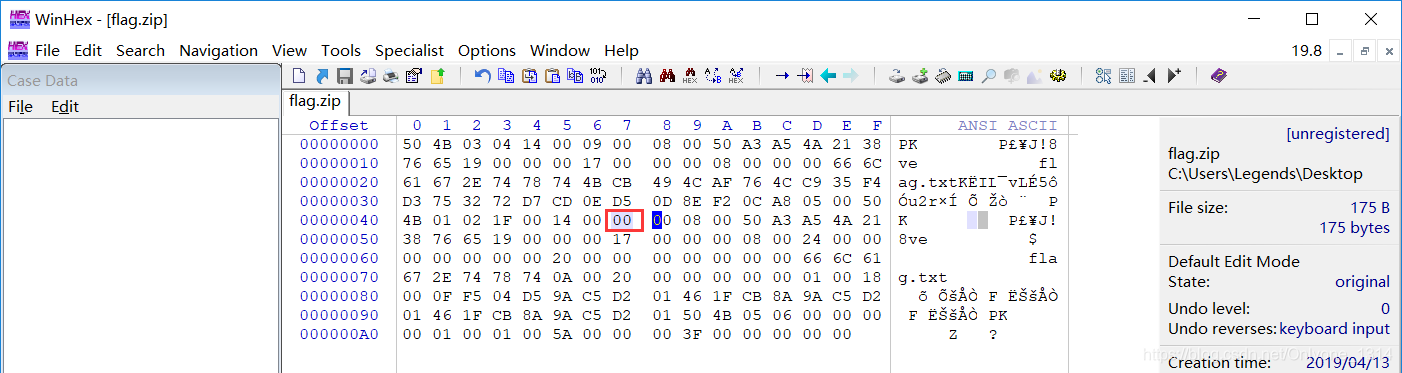Open Help contents purple book icon
Viewport: 1402px width, 373px height.
click(x=1218, y=75)
